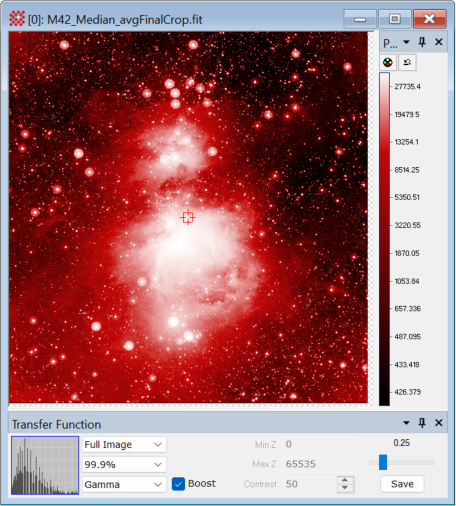Click the color palette gradient bar

[384, 239]
